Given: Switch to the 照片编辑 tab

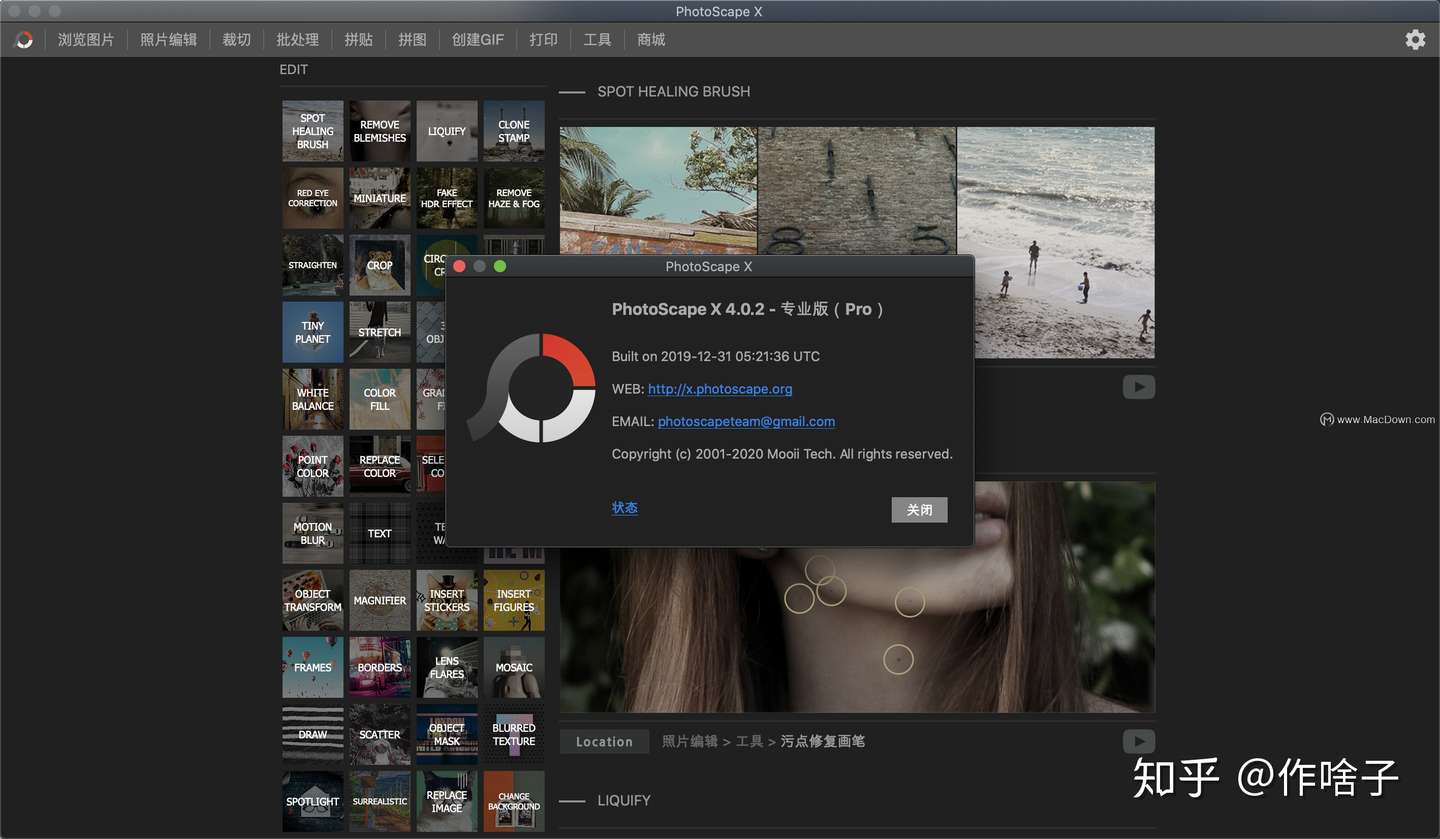Looking at the screenshot, I should click(x=167, y=39).
